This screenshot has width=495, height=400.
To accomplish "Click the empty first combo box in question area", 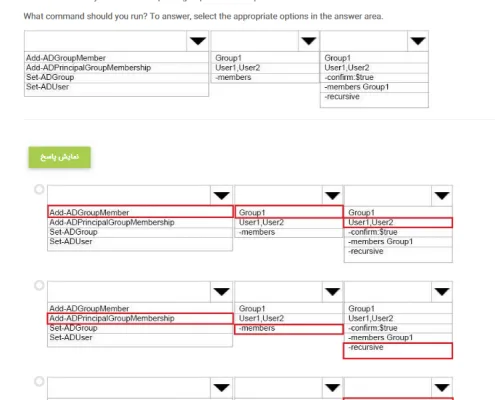I will click(105, 41).
